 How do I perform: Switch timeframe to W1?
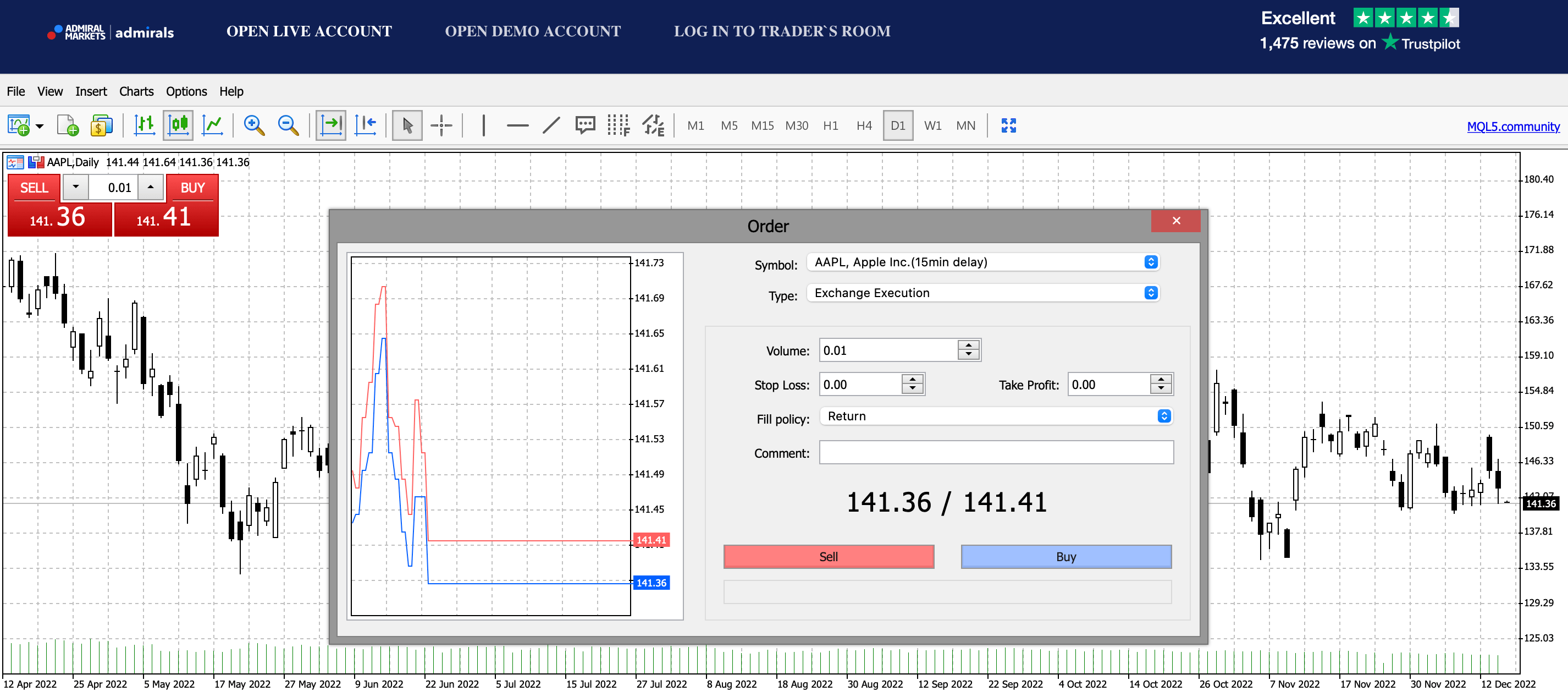tap(932, 126)
